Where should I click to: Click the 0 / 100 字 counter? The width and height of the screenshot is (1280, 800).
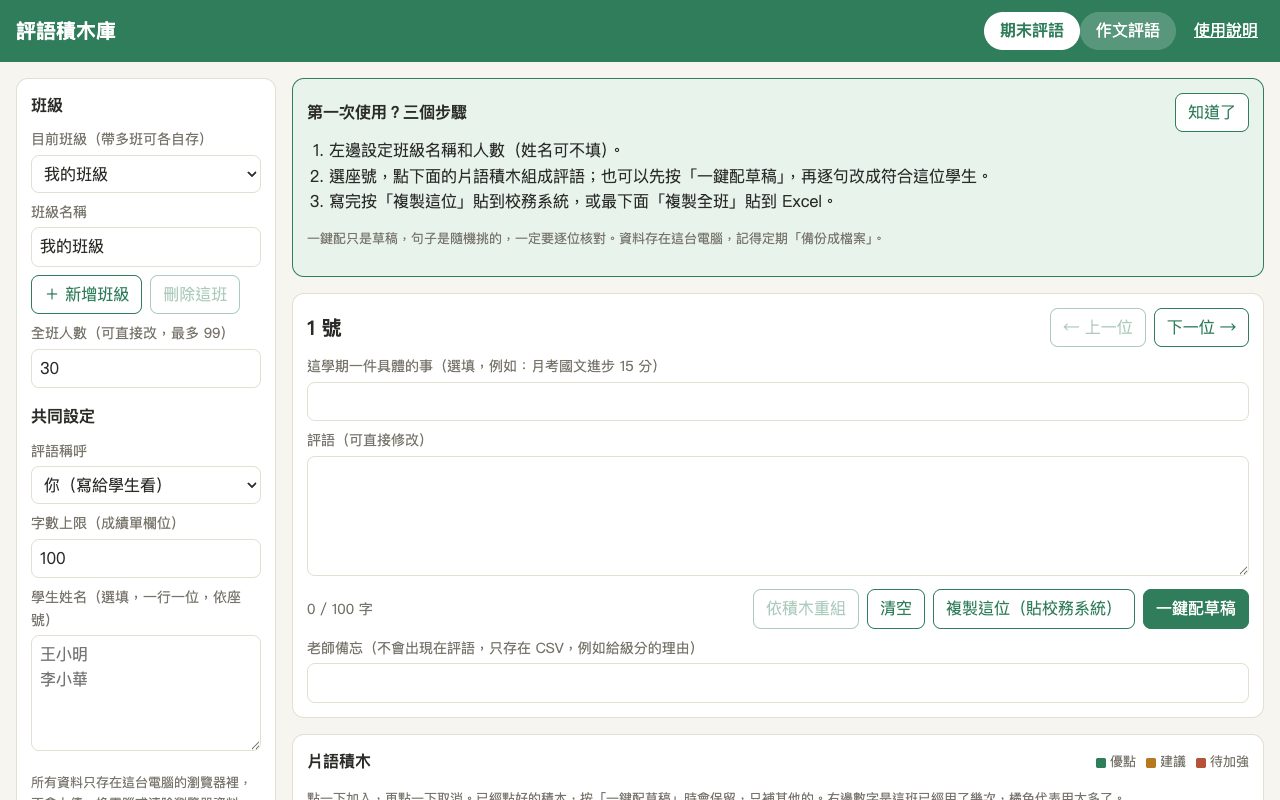[340, 609]
